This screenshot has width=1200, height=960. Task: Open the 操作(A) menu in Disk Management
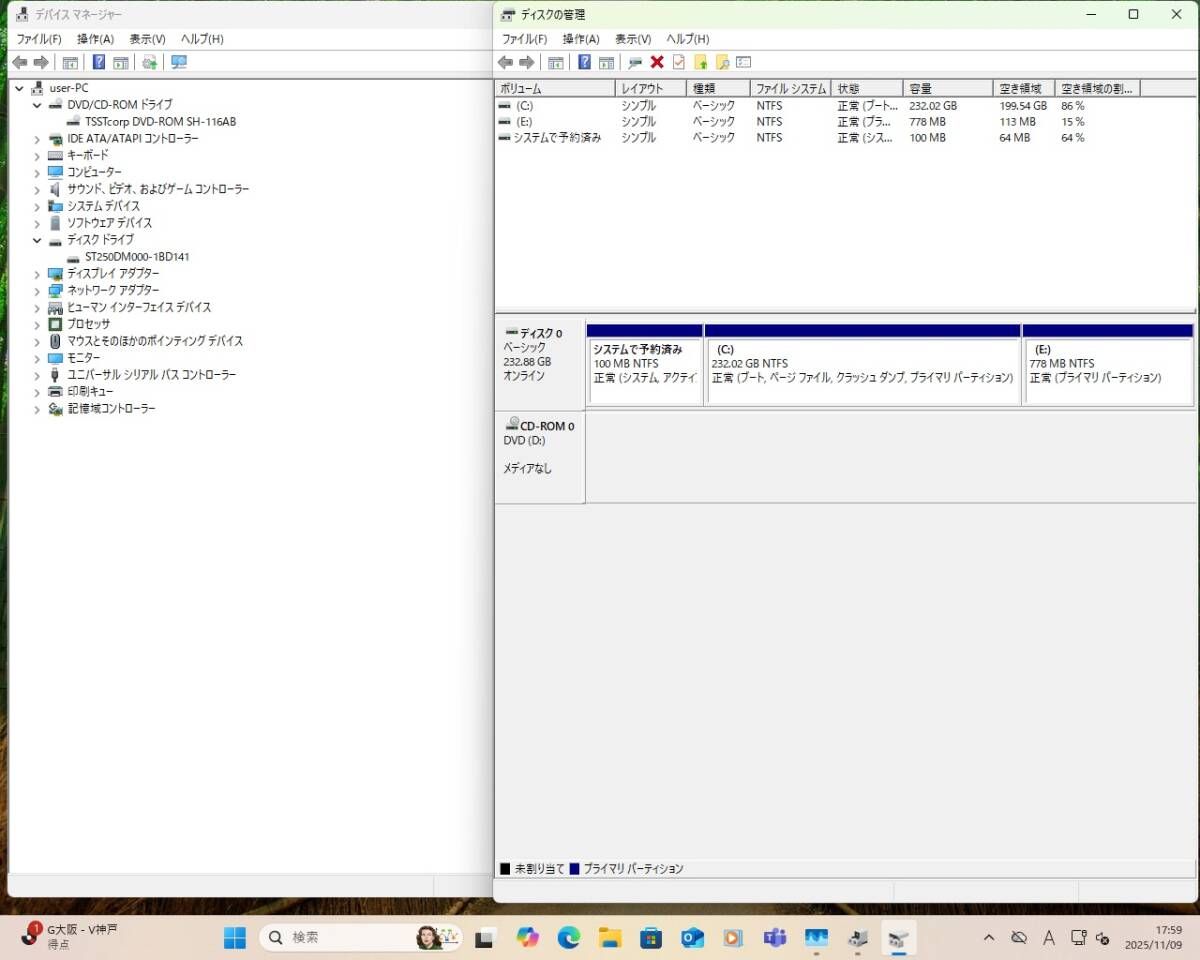click(x=579, y=39)
